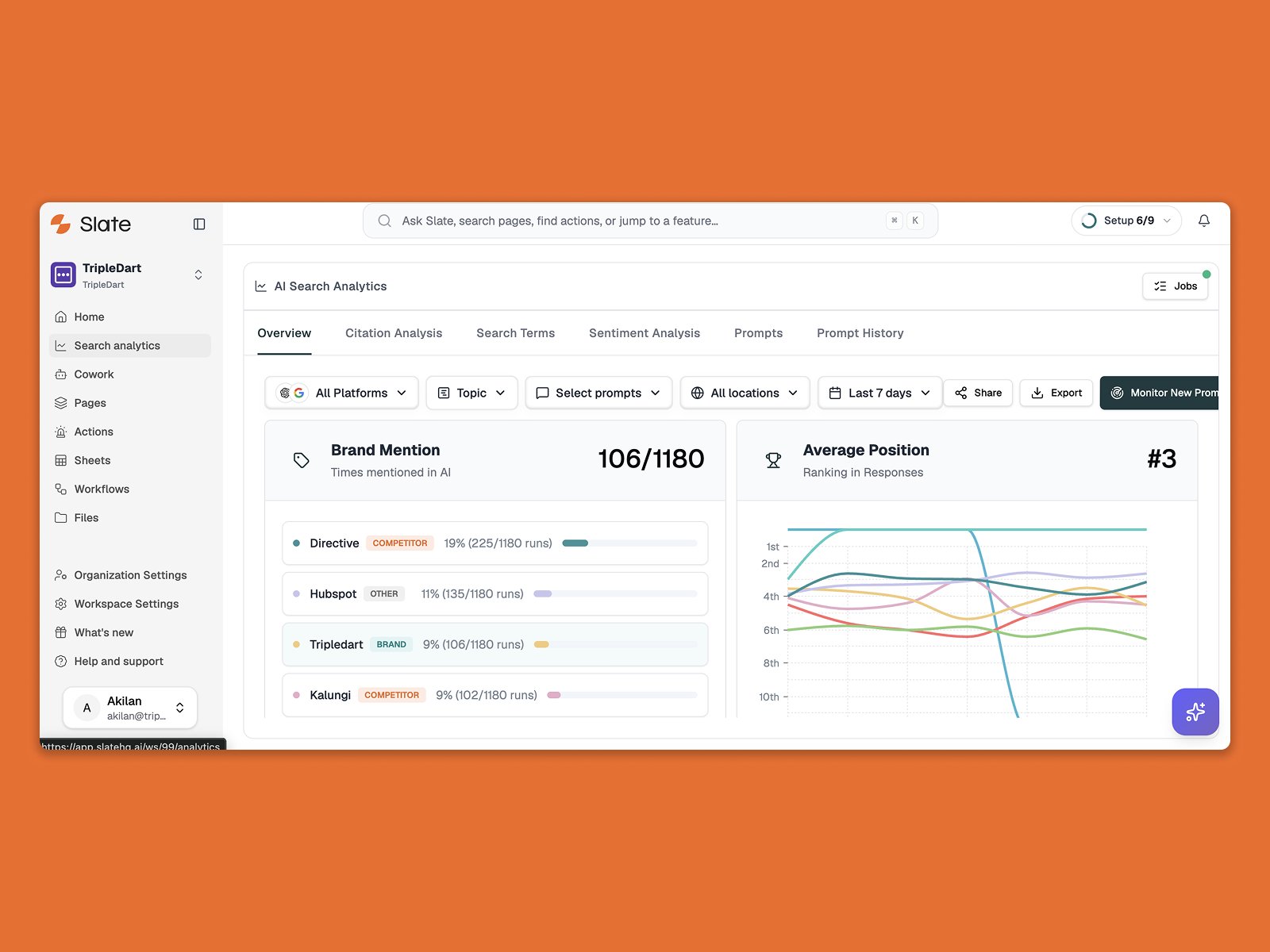Click the Export button

[x=1056, y=393]
